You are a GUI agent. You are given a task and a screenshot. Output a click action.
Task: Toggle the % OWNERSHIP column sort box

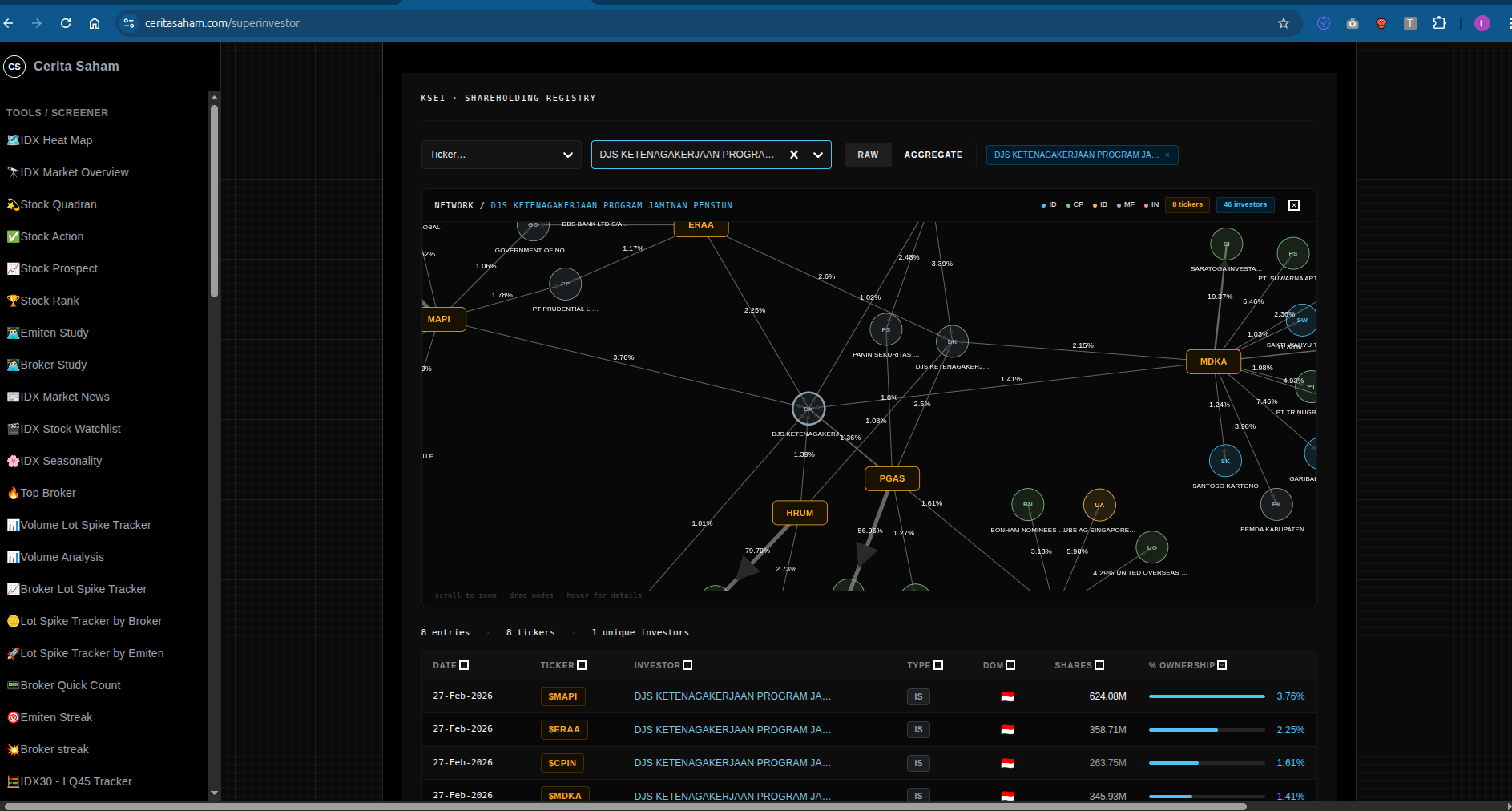coord(1222,665)
